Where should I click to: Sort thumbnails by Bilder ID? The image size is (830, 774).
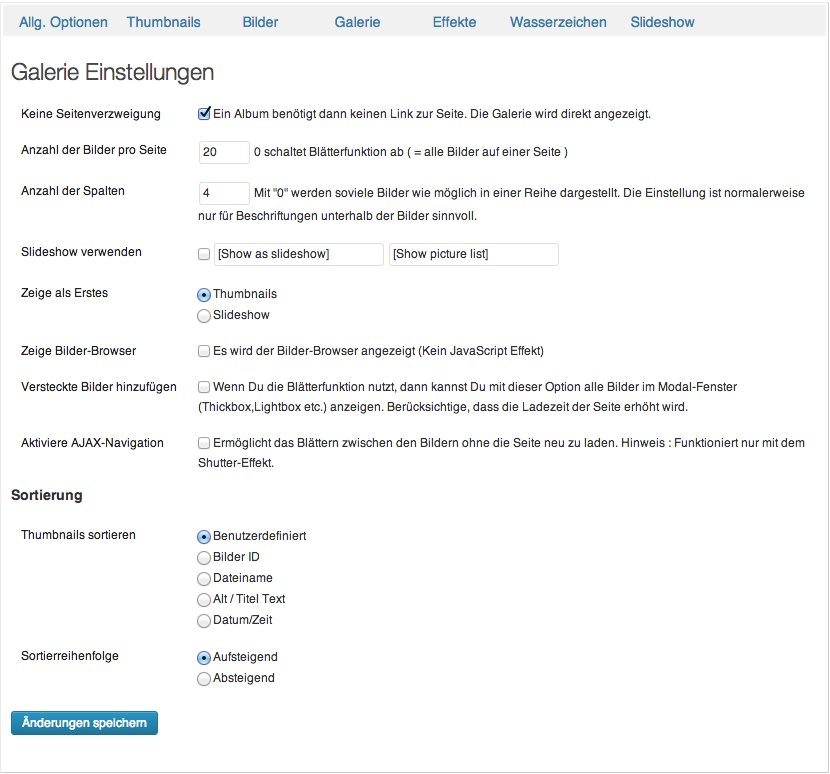point(204,558)
